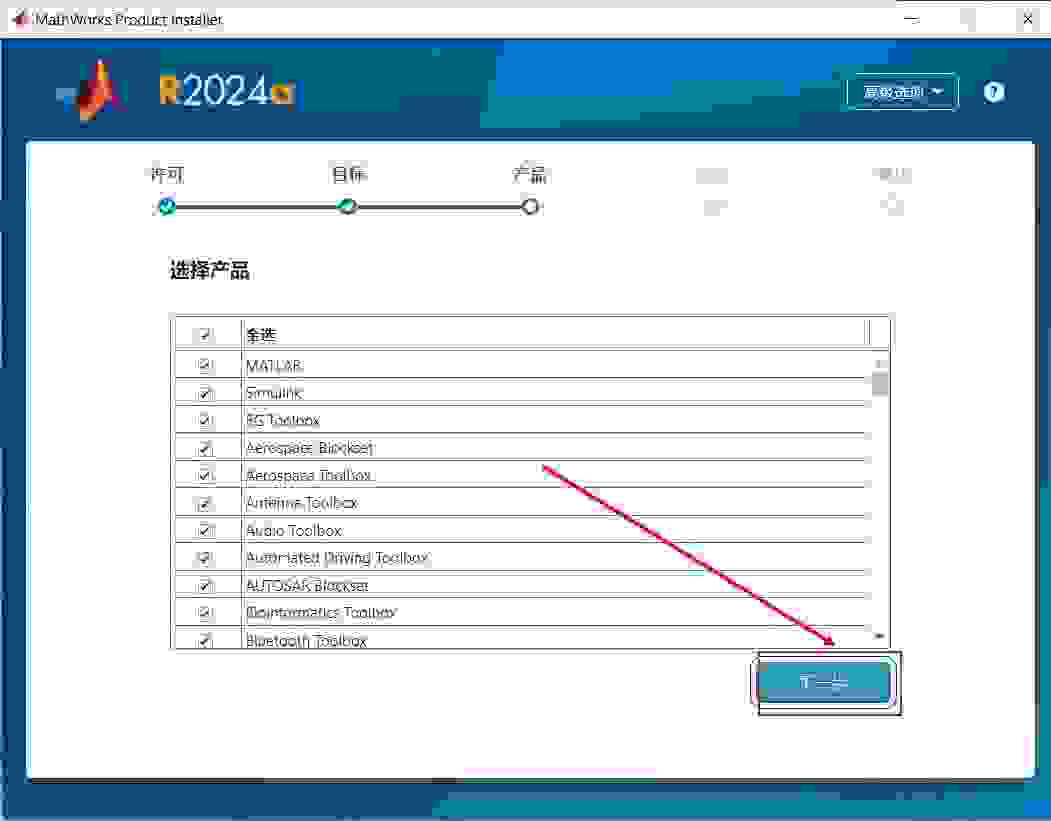This screenshot has width=1051, height=821.
Task: Click the R2024 release label
Action: pyautogui.click(x=228, y=90)
